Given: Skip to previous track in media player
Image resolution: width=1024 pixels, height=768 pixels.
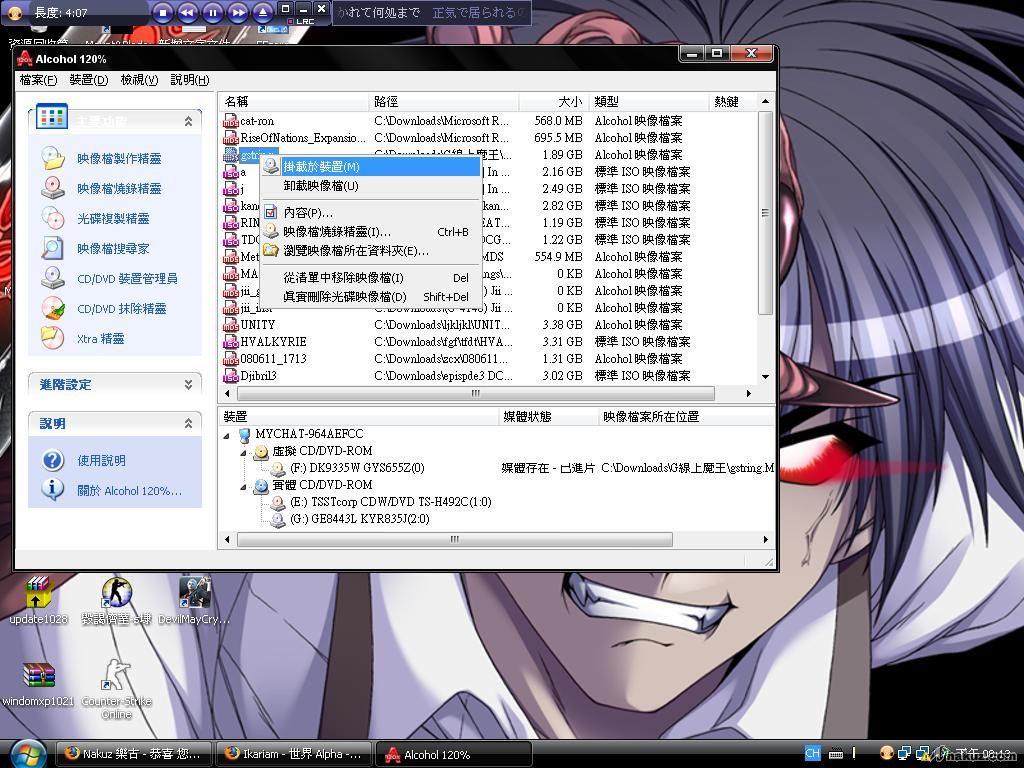Looking at the screenshot, I should [x=187, y=12].
